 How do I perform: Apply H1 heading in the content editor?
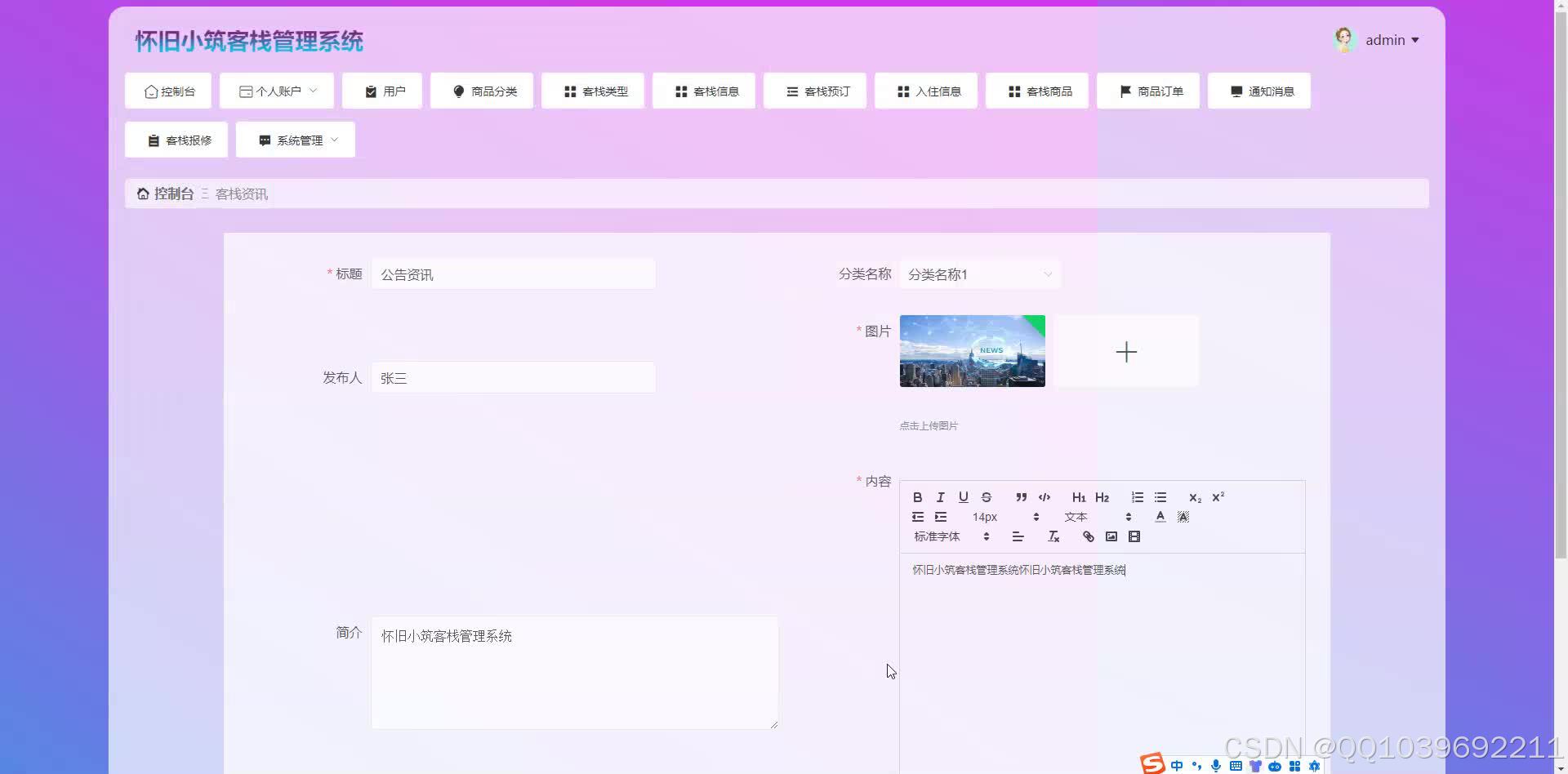coord(1078,496)
